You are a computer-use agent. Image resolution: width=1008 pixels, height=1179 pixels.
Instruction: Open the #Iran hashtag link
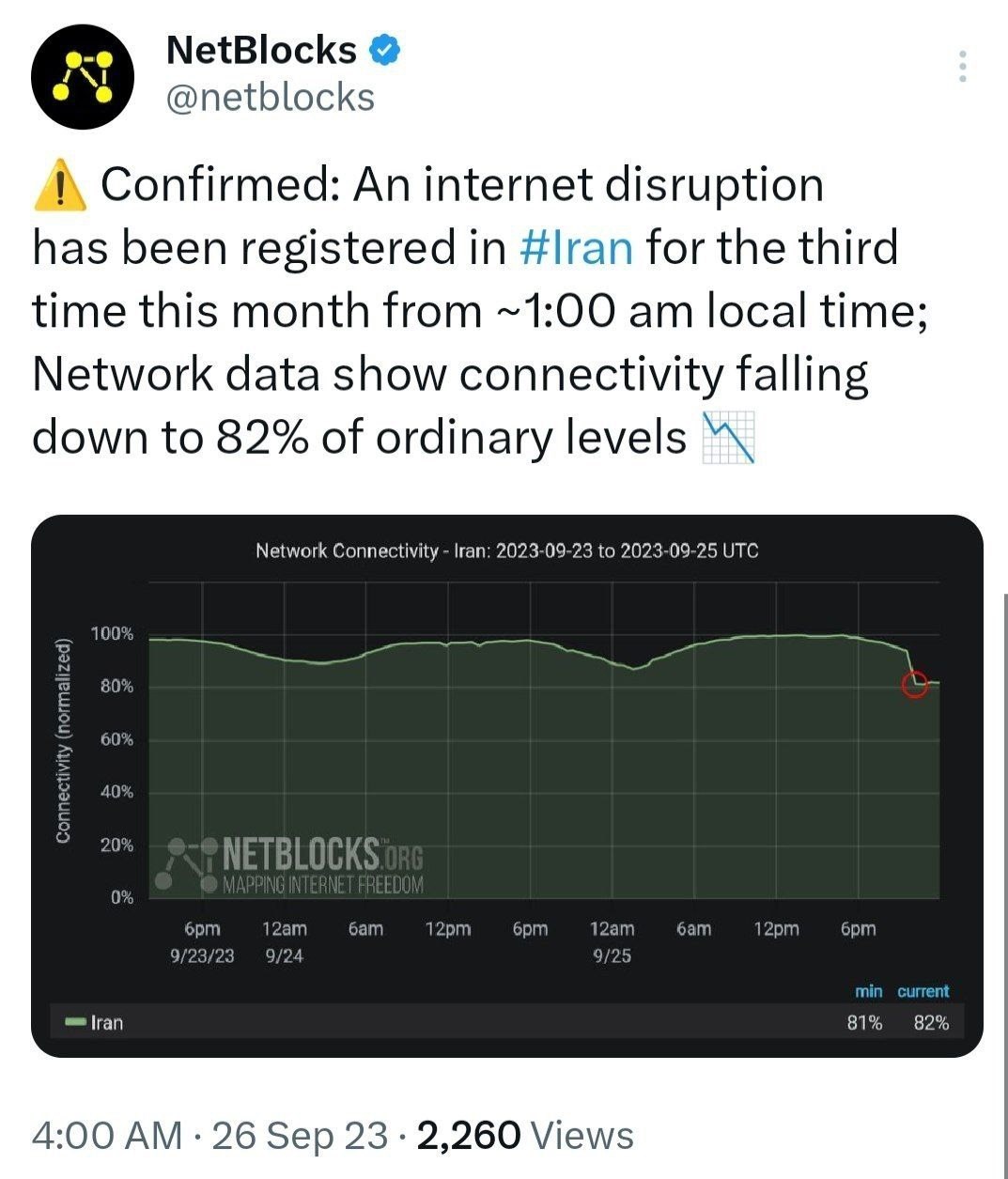tap(576, 248)
